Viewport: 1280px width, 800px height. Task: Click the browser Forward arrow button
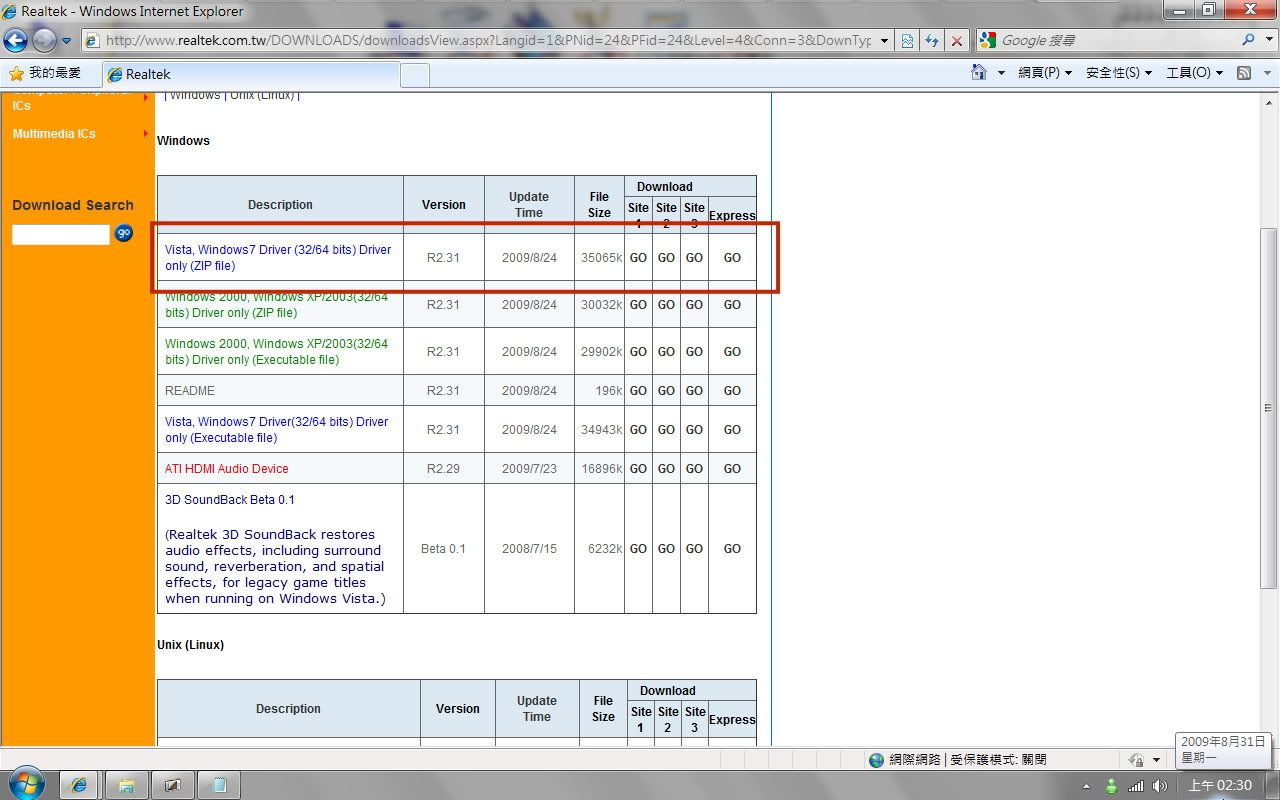44,40
